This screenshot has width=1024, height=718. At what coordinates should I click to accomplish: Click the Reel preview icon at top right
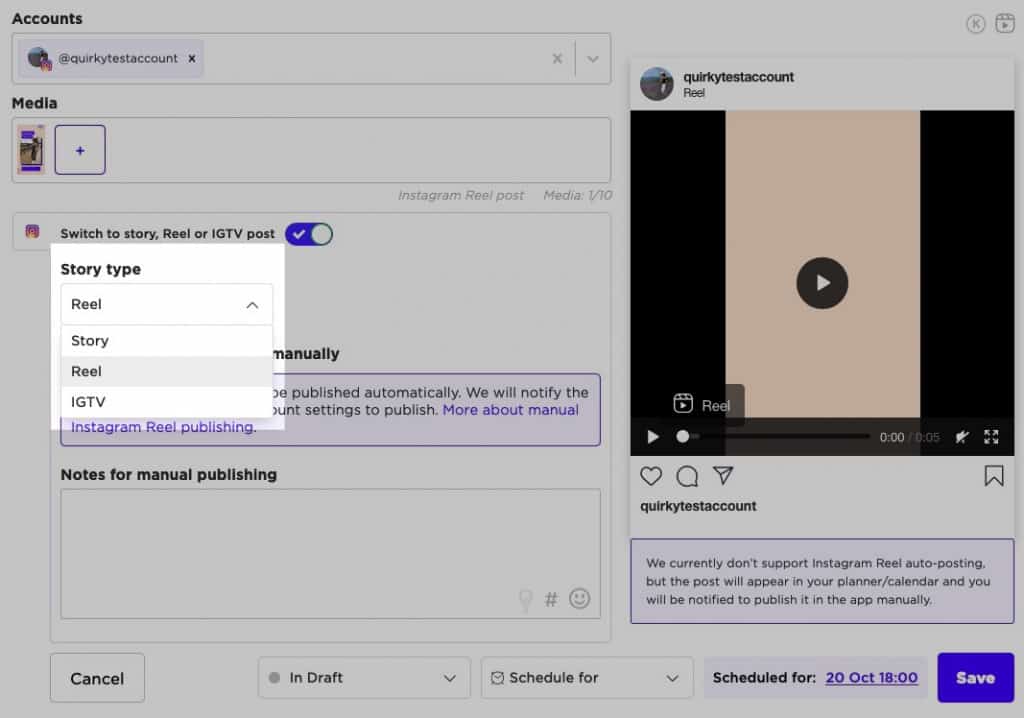pyautogui.click(x=1004, y=24)
